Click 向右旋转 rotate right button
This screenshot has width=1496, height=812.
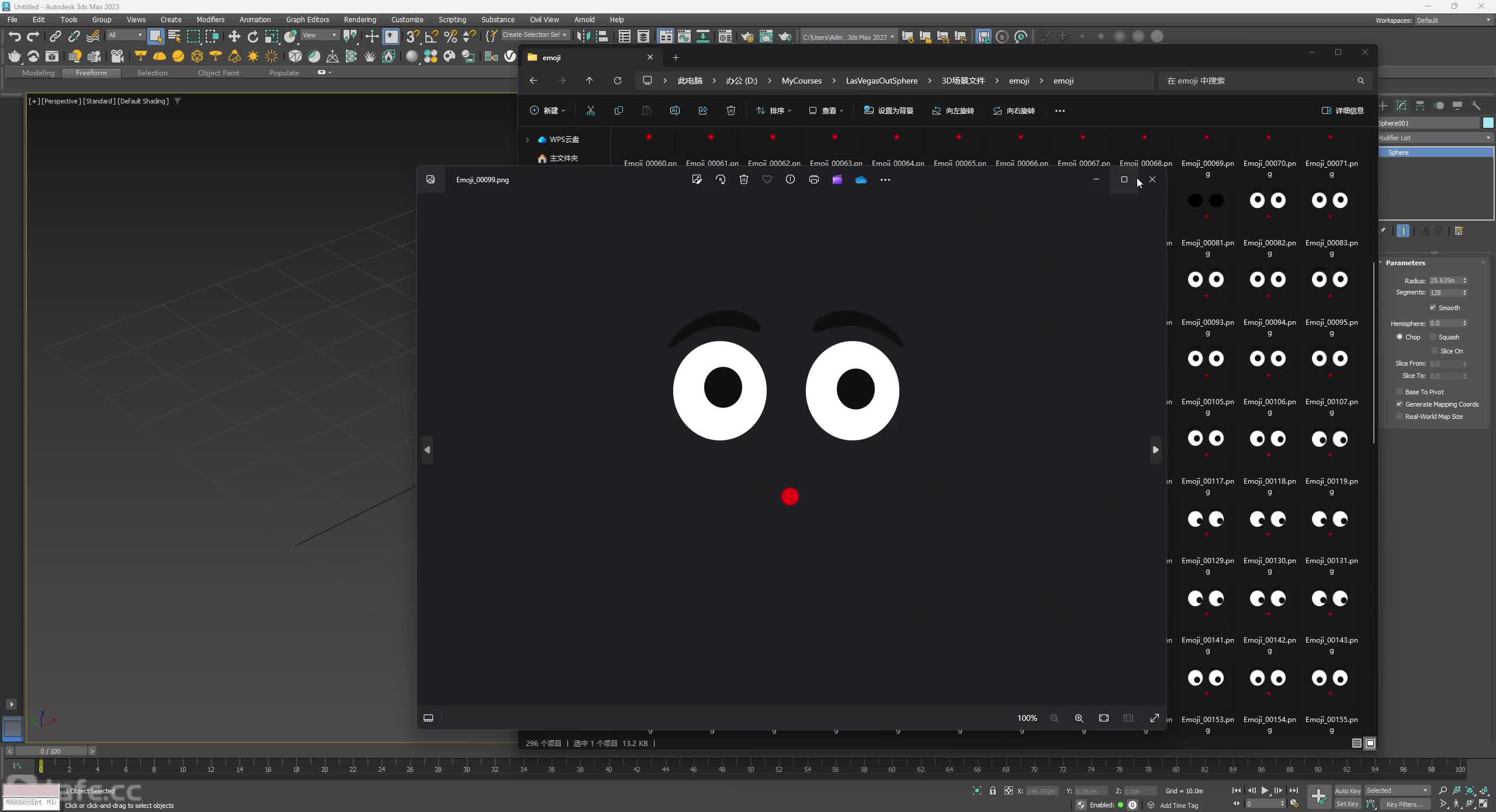tap(1014, 110)
